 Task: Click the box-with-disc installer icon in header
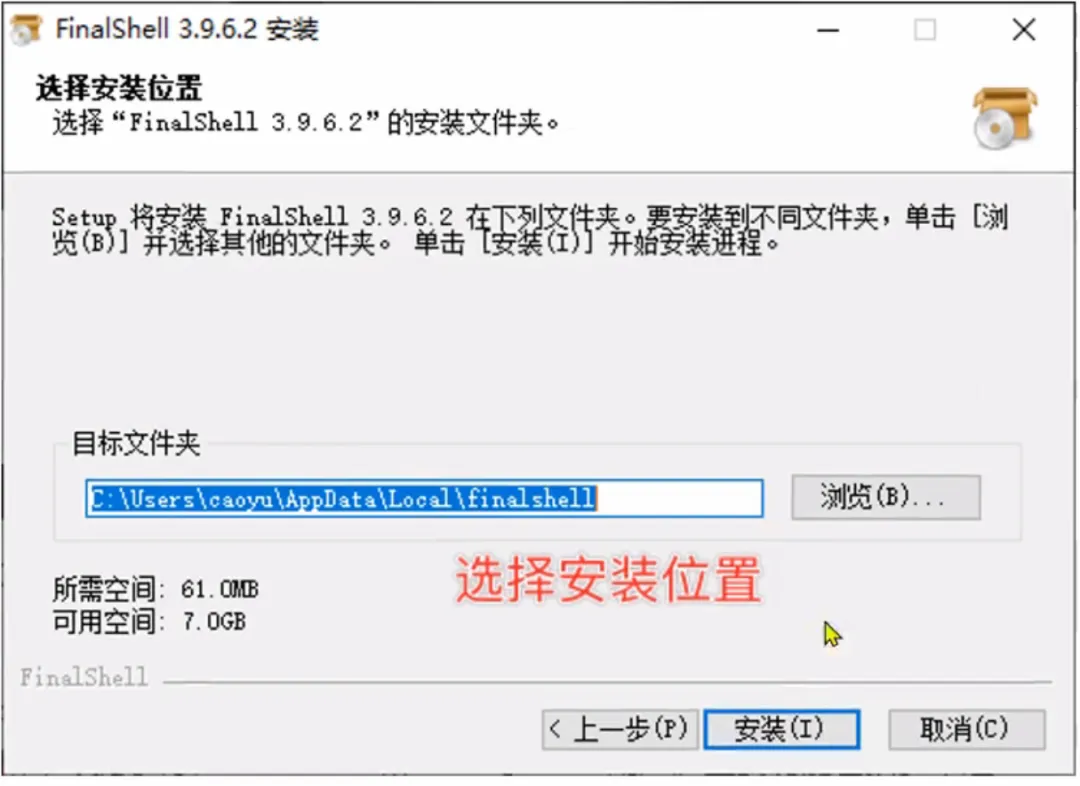coord(1004,118)
